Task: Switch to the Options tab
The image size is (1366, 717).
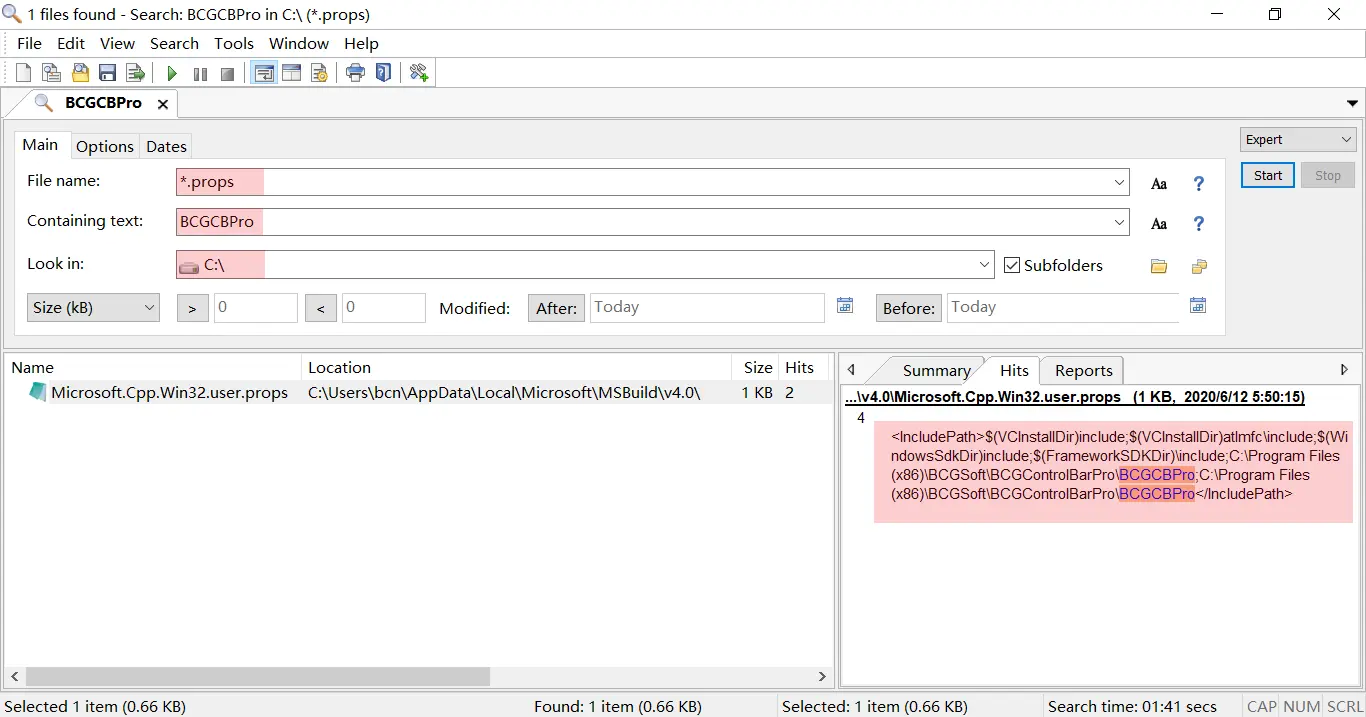Action: click(105, 146)
